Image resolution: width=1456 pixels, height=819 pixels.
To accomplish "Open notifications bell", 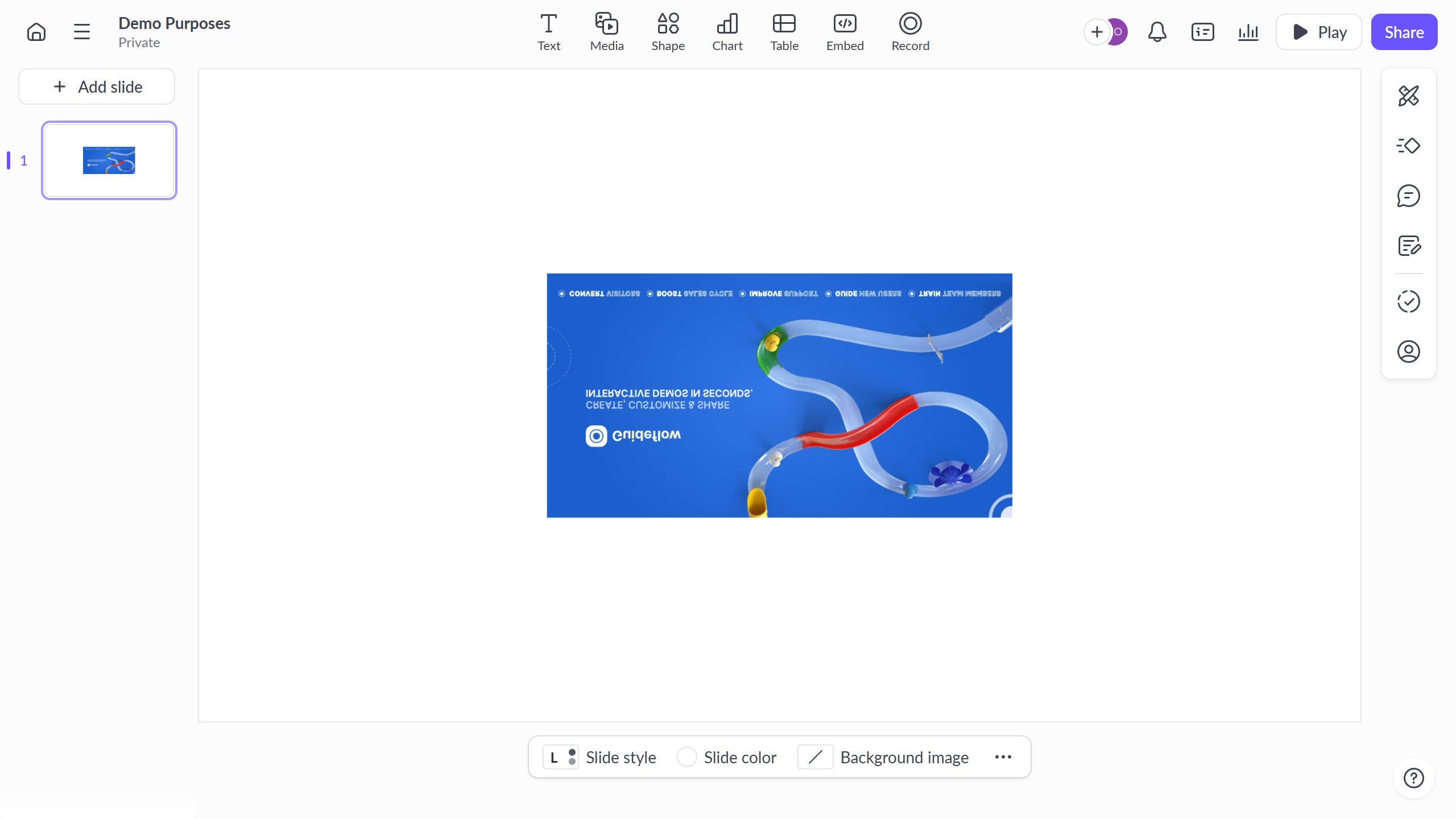I will tap(1157, 32).
